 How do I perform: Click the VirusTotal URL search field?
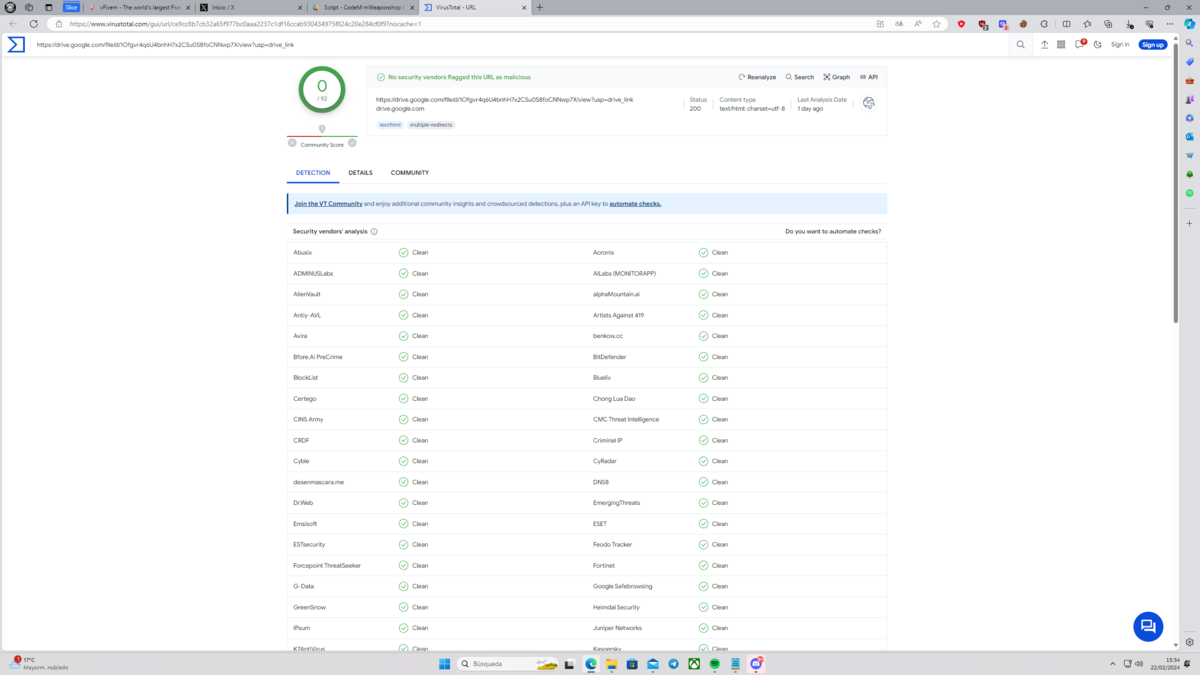coord(520,44)
